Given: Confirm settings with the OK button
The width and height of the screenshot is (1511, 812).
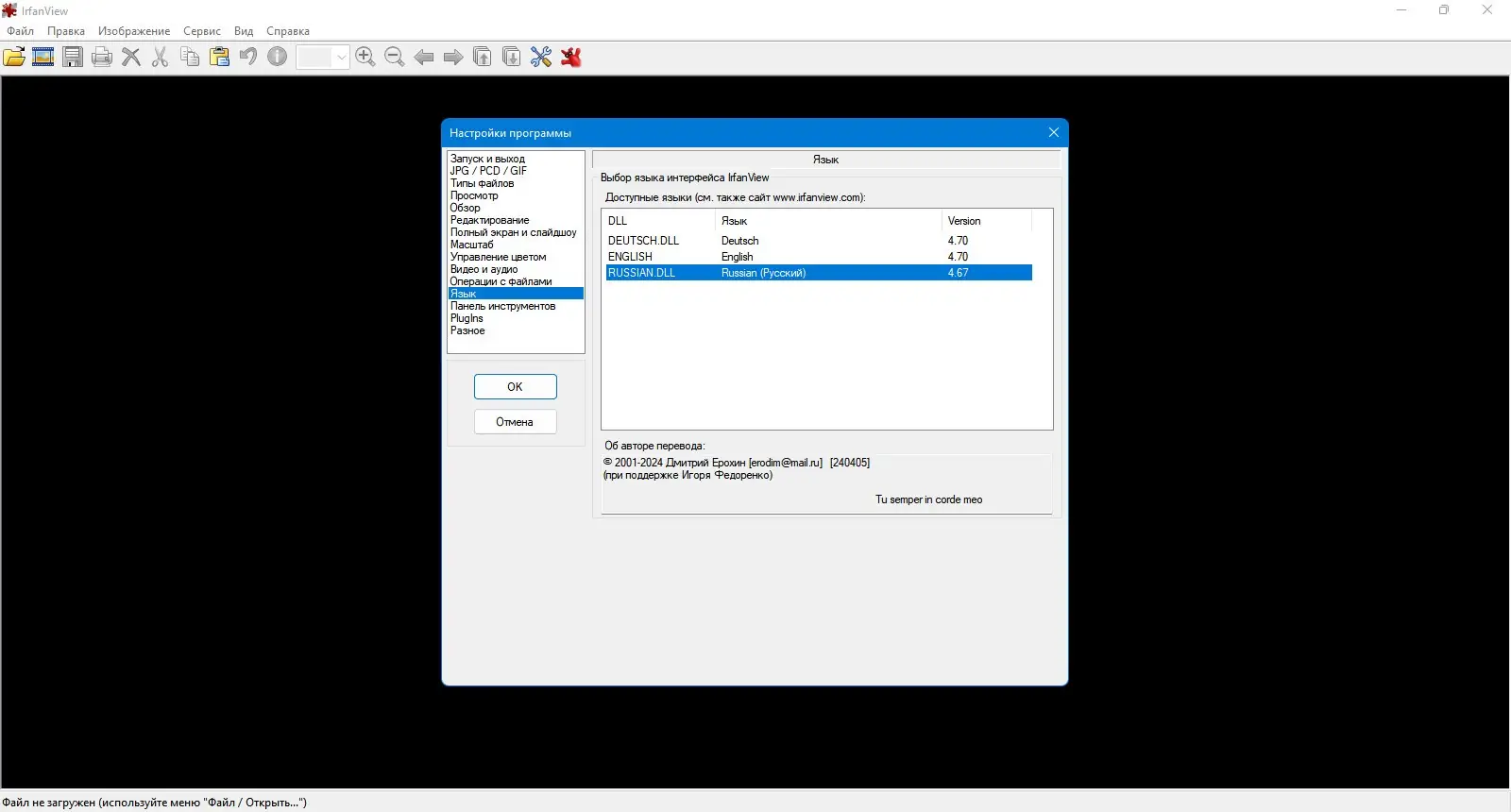Looking at the screenshot, I should click(515, 387).
